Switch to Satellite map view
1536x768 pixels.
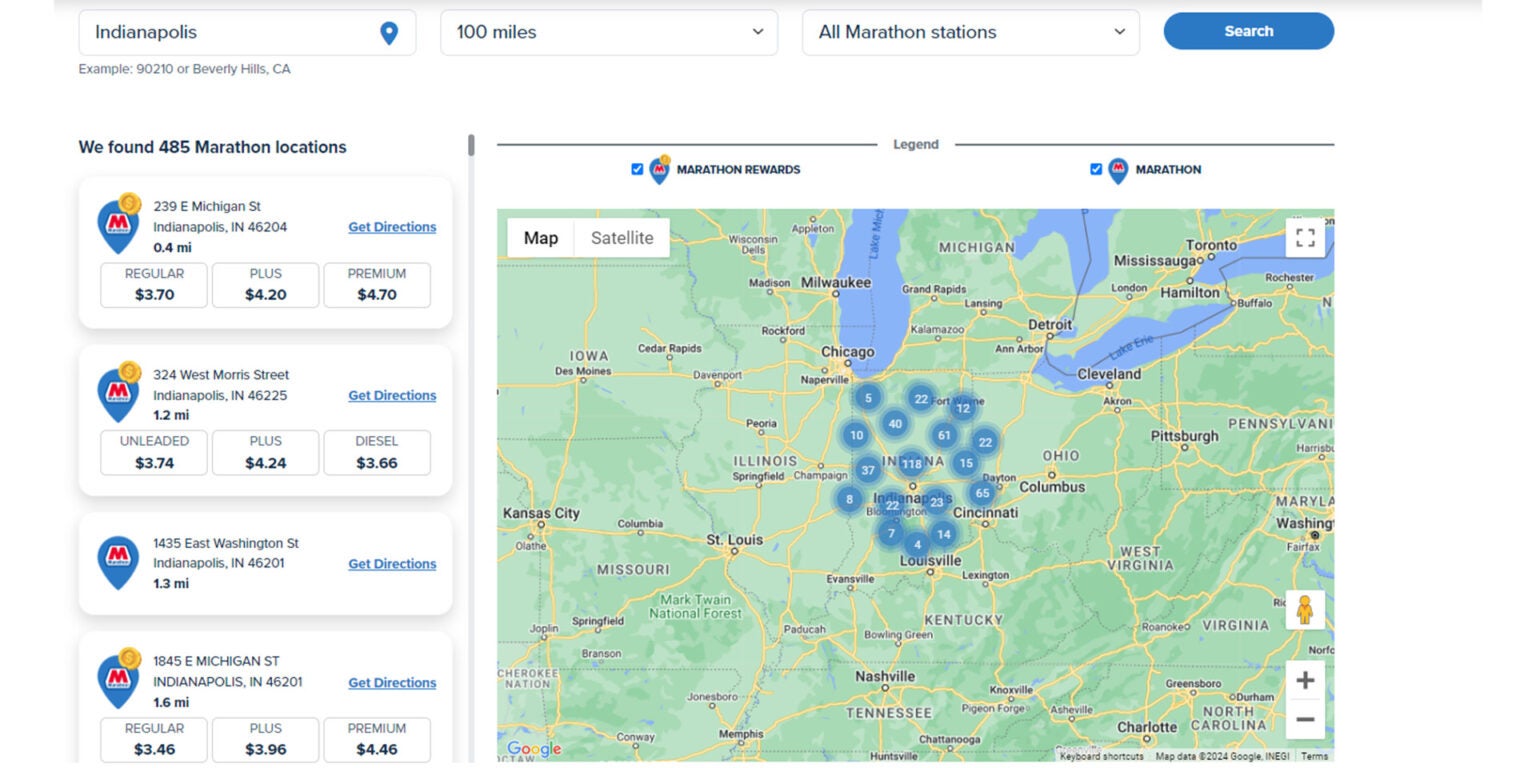tap(621, 238)
